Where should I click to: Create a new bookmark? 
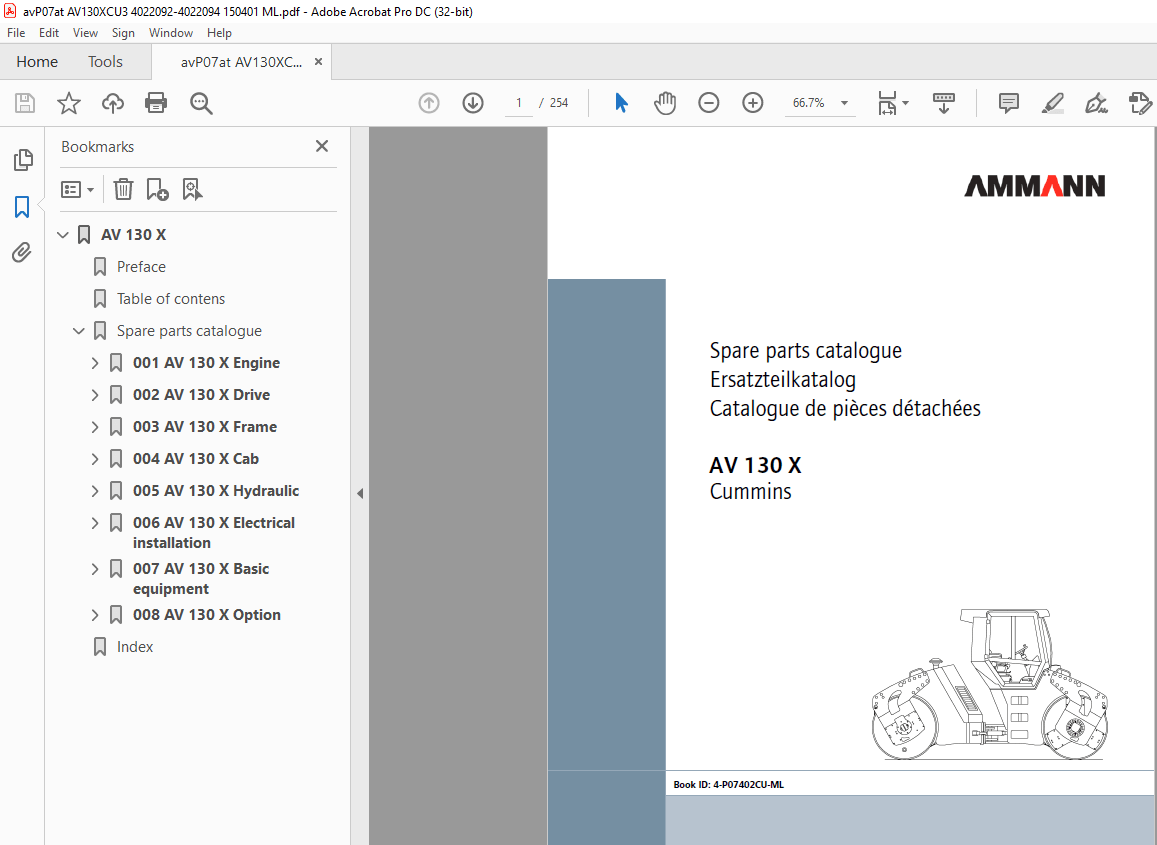pyautogui.click(x=157, y=189)
